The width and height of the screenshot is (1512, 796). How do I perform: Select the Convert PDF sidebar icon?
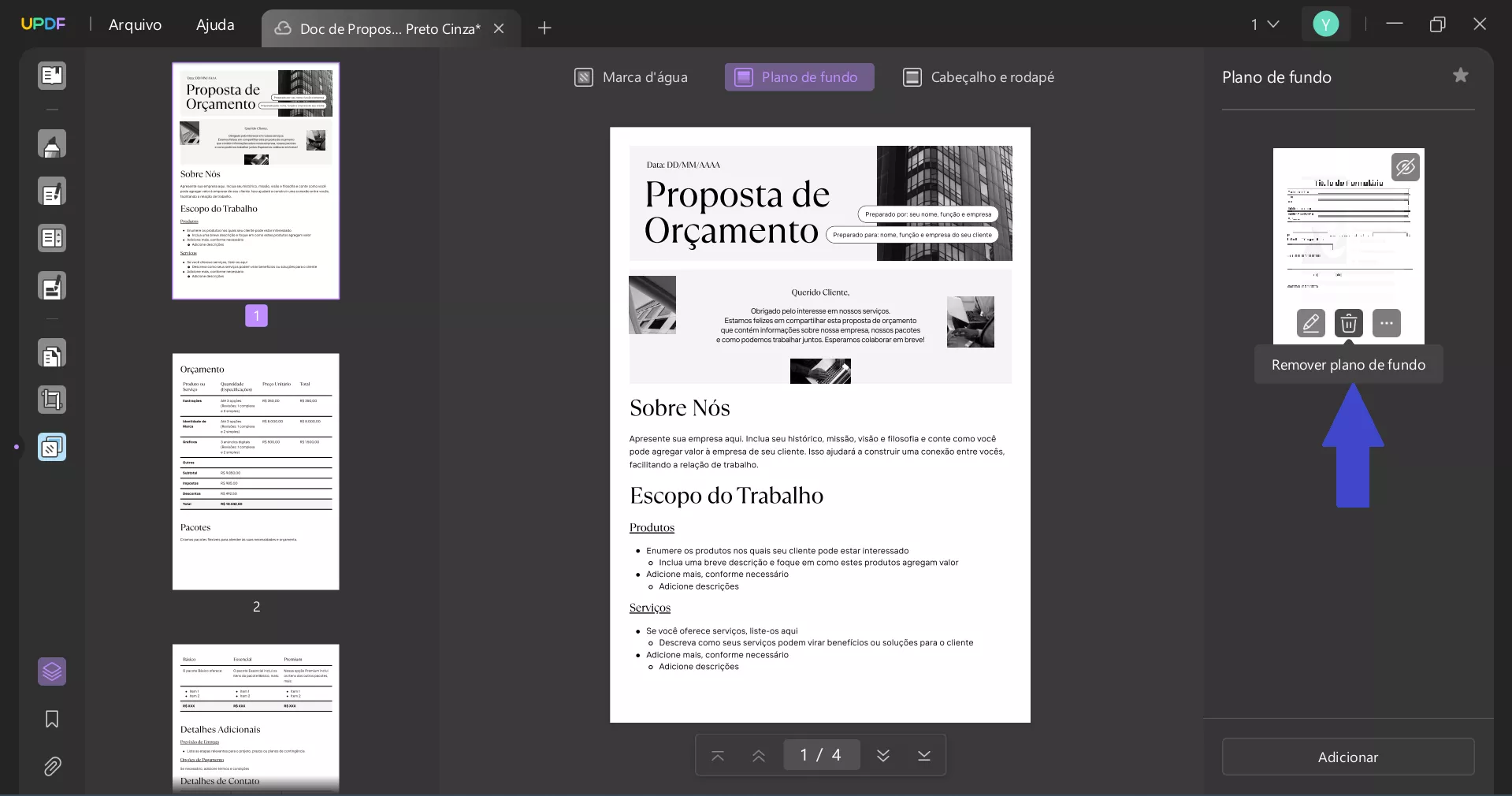[x=51, y=354]
